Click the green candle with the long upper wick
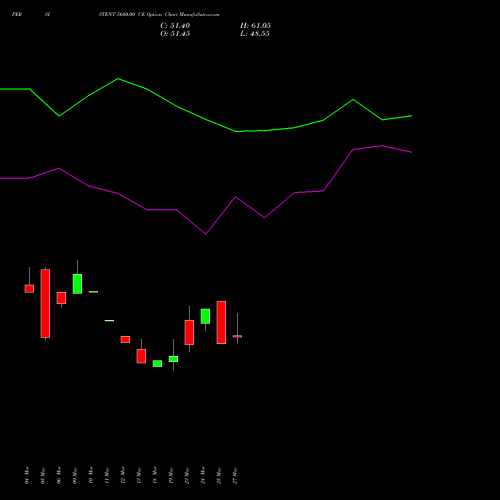This screenshot has height=500, width=500. (77, 284)
